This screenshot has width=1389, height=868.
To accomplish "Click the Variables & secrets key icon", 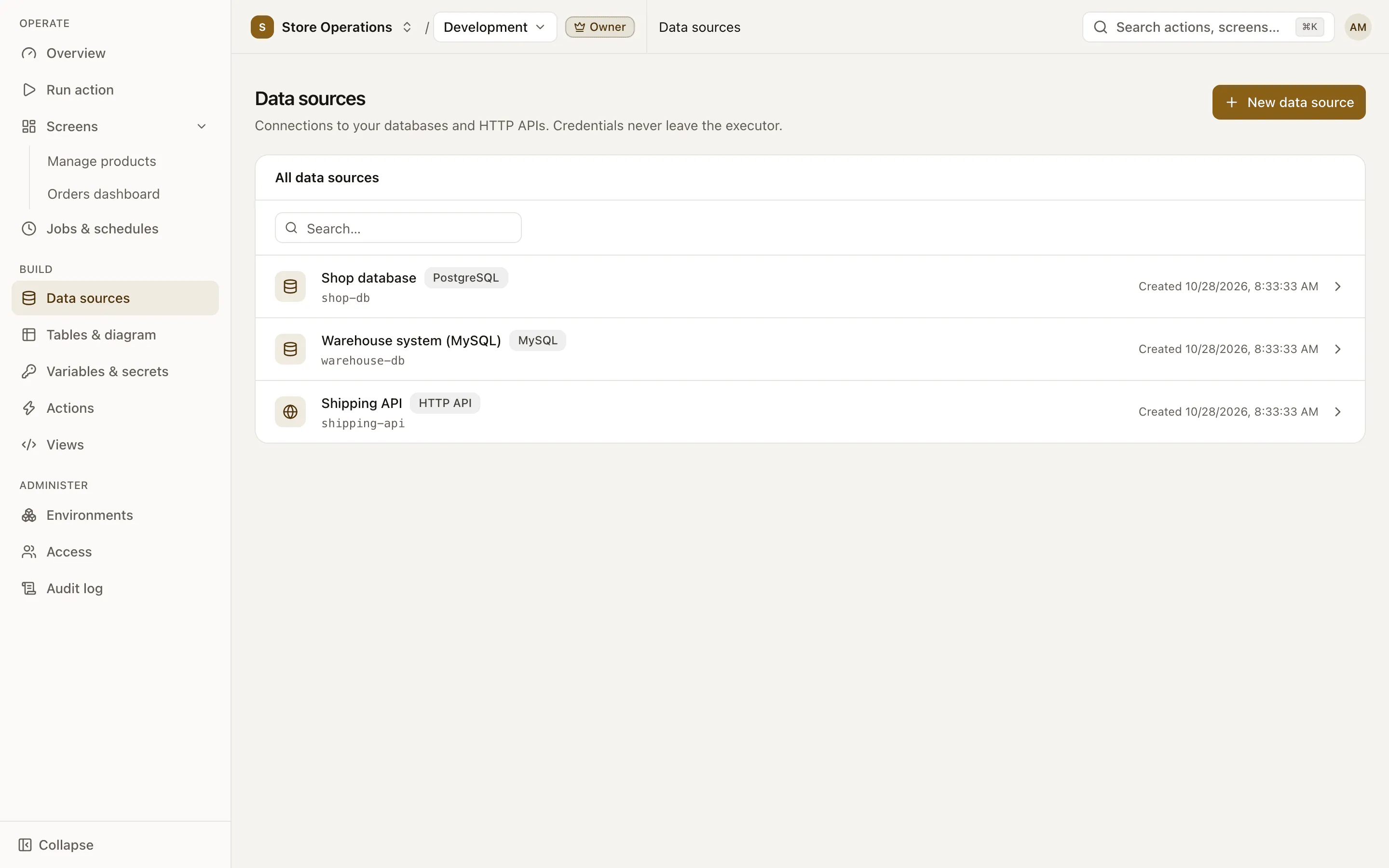I will 29,371.
